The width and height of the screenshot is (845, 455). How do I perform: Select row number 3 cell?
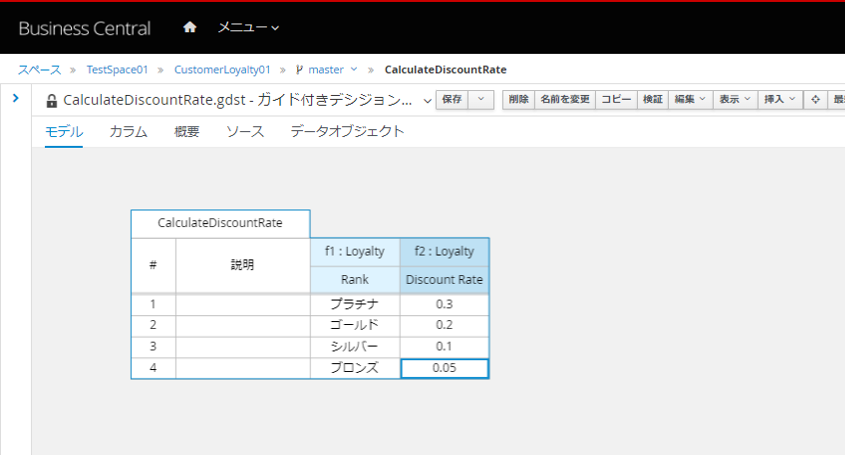153,347
